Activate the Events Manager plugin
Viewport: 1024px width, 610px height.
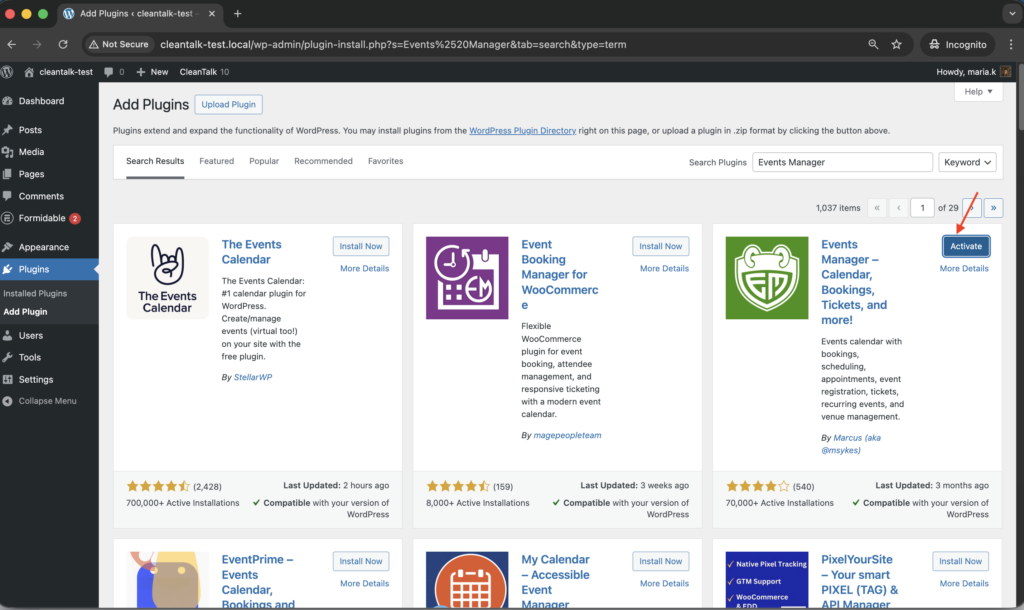pyautogui.click(x=965, y=246)
